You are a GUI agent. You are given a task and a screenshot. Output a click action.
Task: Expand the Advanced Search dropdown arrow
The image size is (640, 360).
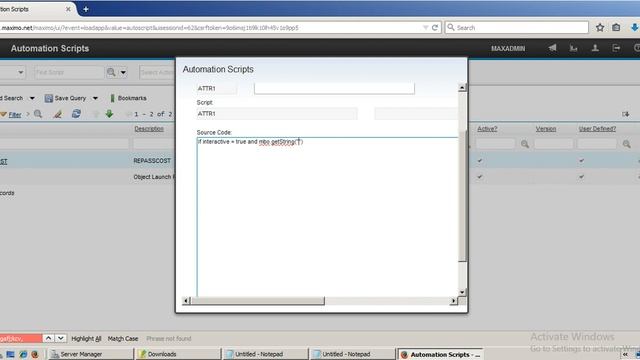32,98
